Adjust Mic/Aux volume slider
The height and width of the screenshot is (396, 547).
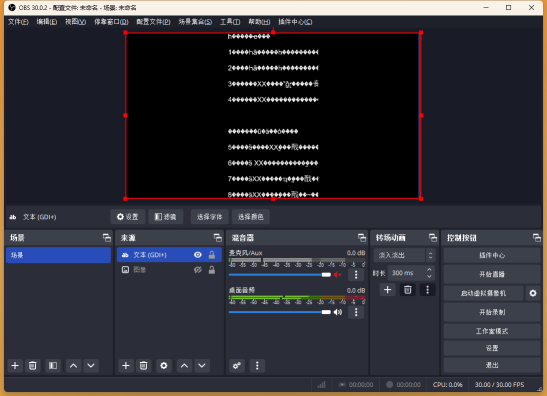[x=280, y=275]
